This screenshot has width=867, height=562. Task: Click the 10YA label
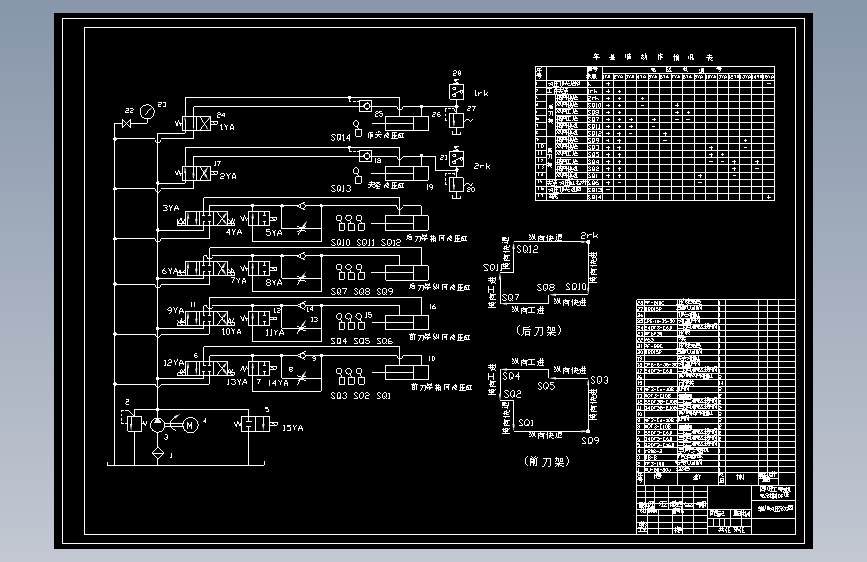coord(232,332)
